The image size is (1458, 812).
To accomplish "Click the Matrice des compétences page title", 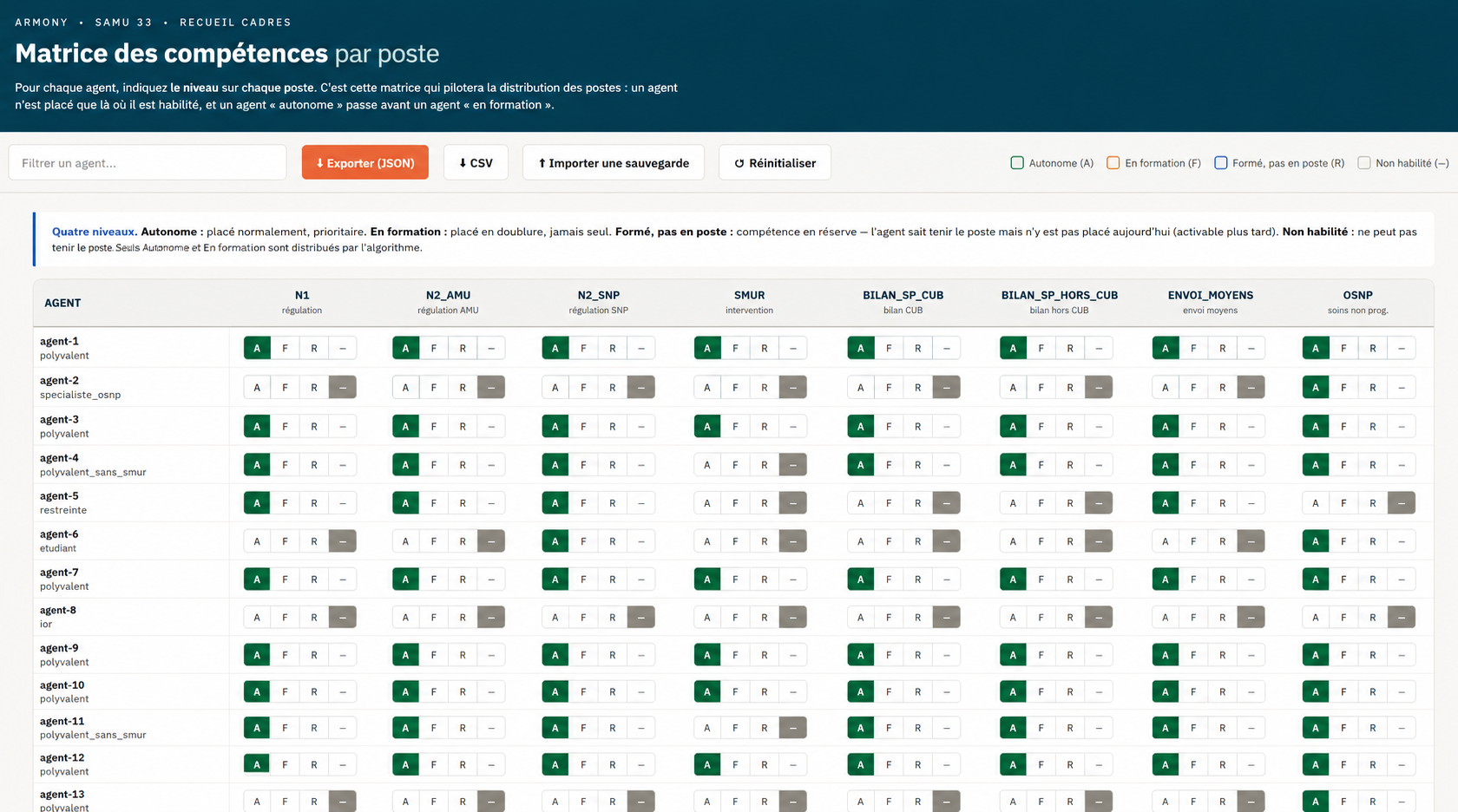I will (227, 54).
